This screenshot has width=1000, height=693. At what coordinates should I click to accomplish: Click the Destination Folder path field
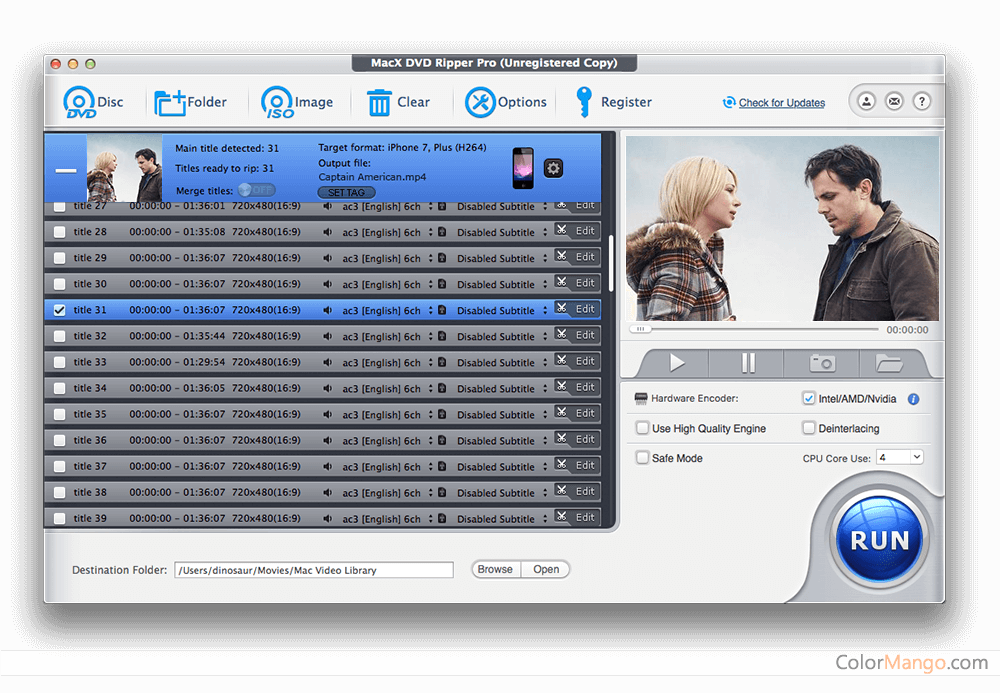coord(314,570)
